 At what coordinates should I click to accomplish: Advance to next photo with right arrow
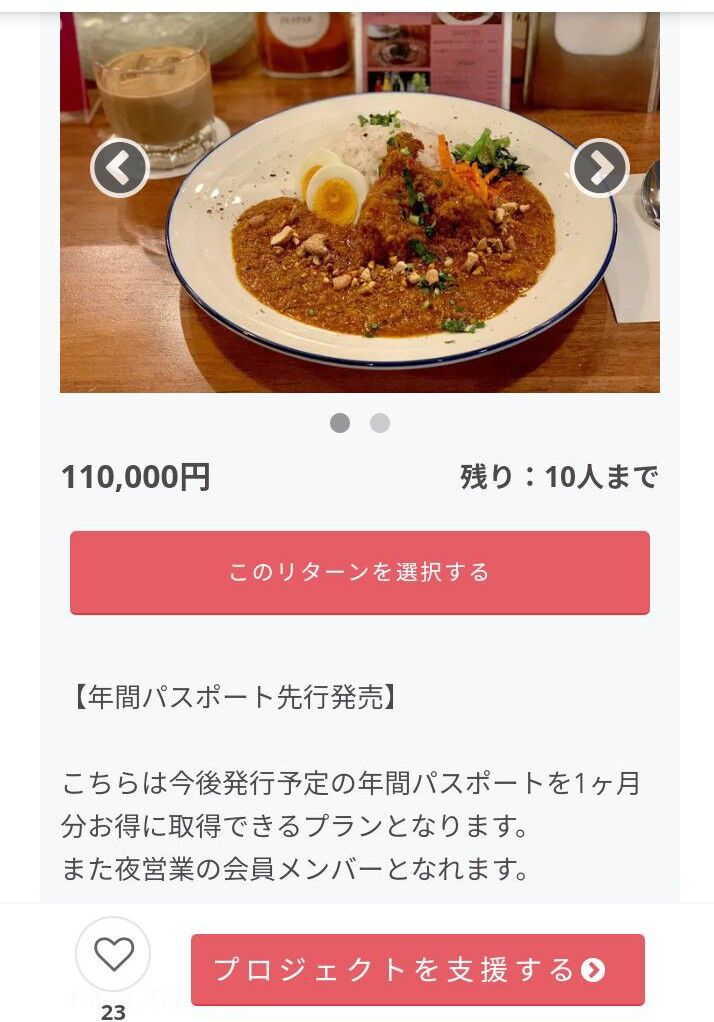[x=600, y=168]
